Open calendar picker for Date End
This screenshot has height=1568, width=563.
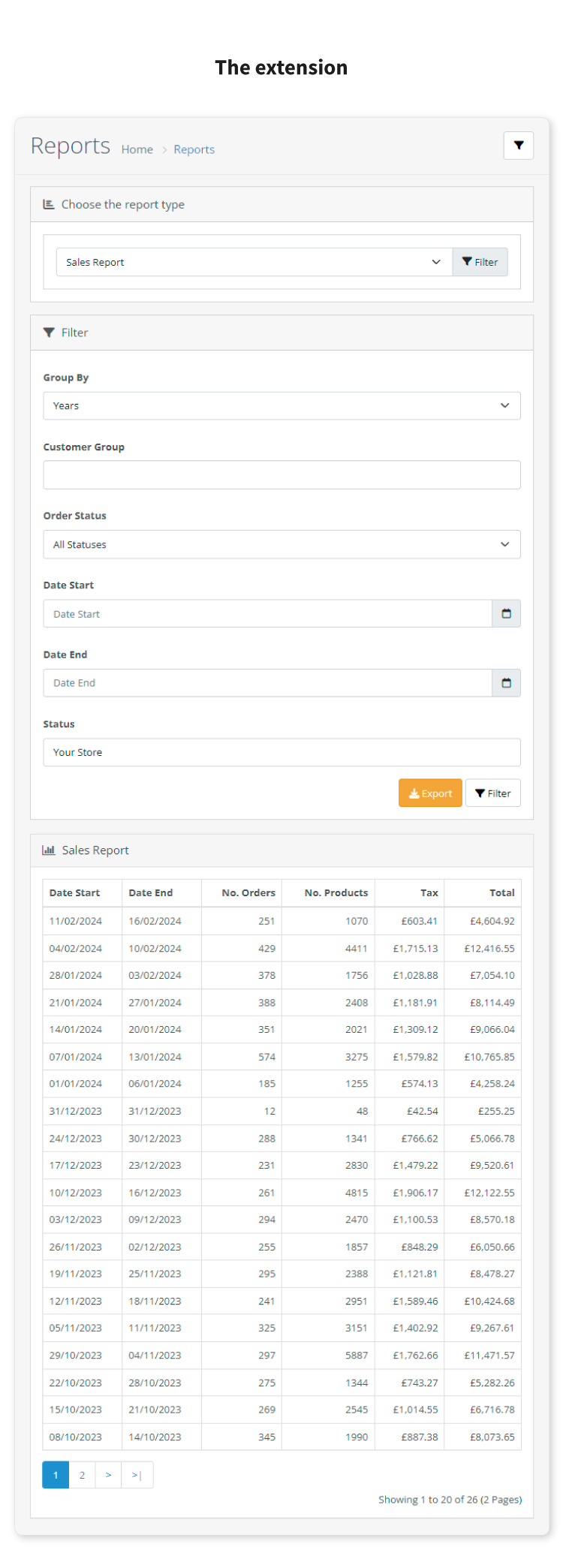506,683
